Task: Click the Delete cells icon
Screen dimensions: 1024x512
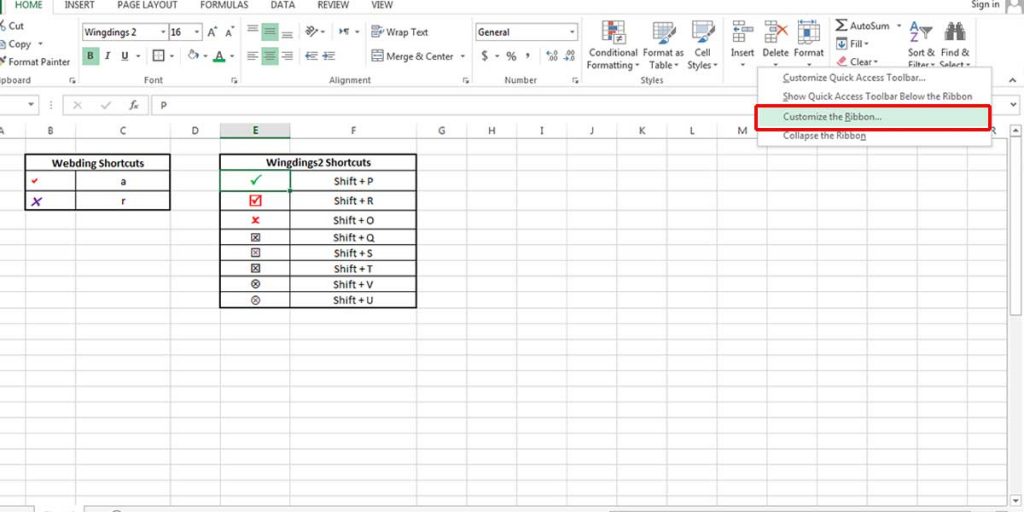Action: click(x=776, y=33)
